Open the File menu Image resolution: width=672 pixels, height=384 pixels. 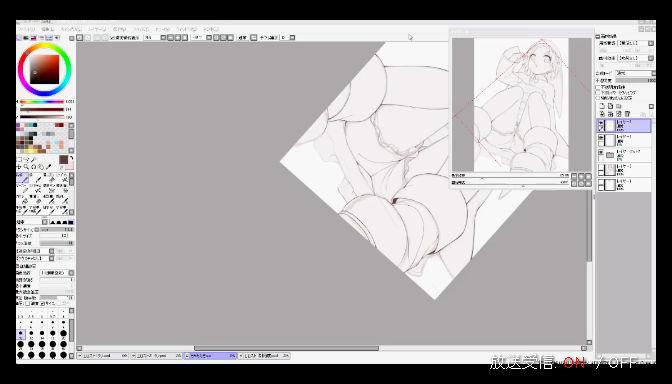pos(26,29)
